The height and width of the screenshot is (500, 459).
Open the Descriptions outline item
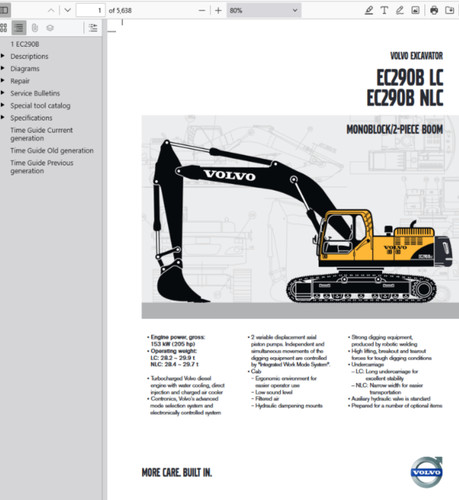[x=29, y=56]
